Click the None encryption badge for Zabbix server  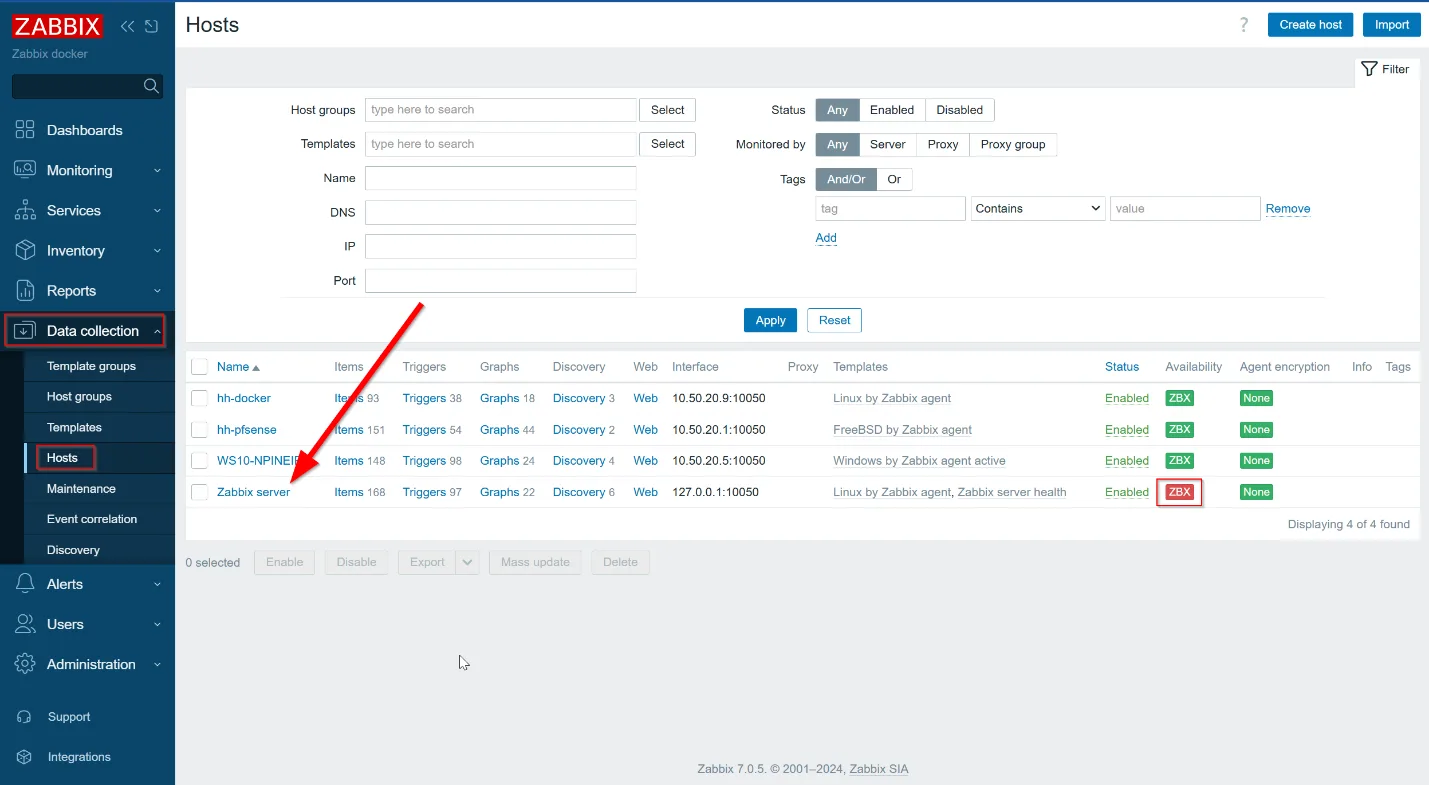click(x=1256, y=492)
